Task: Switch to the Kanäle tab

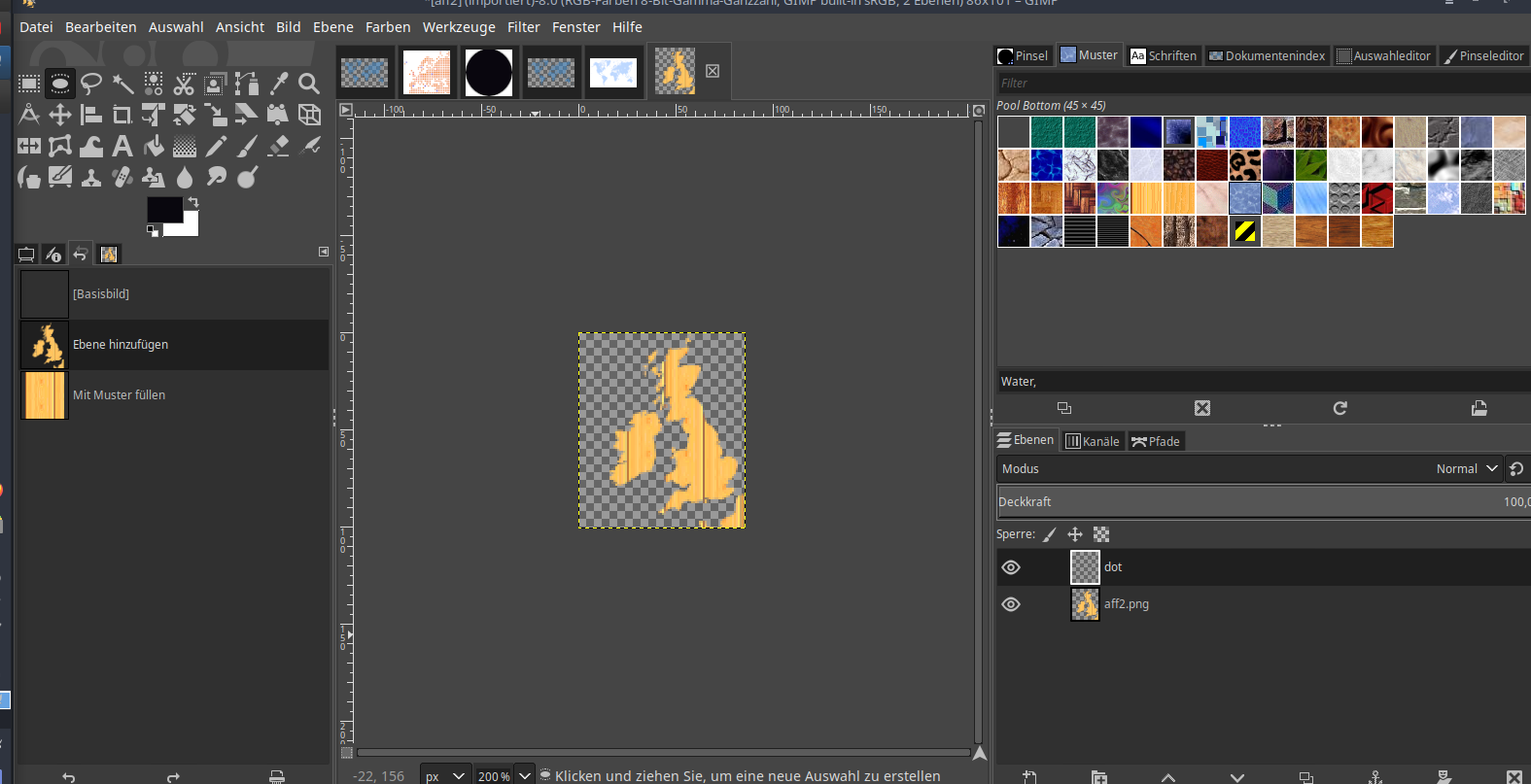Action: pyautogui.click(x=1093, y=441)
